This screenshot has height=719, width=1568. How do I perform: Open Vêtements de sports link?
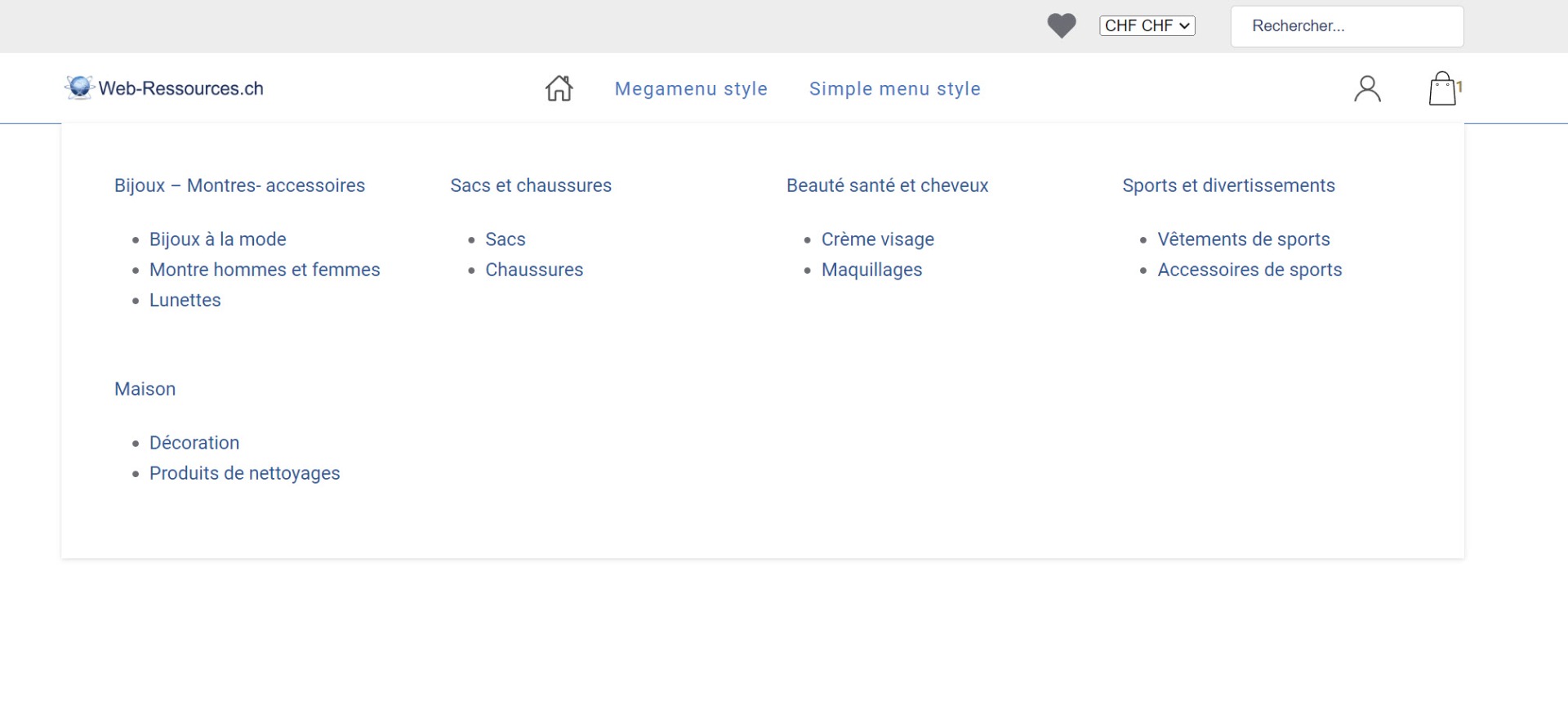coord(1243,239)
